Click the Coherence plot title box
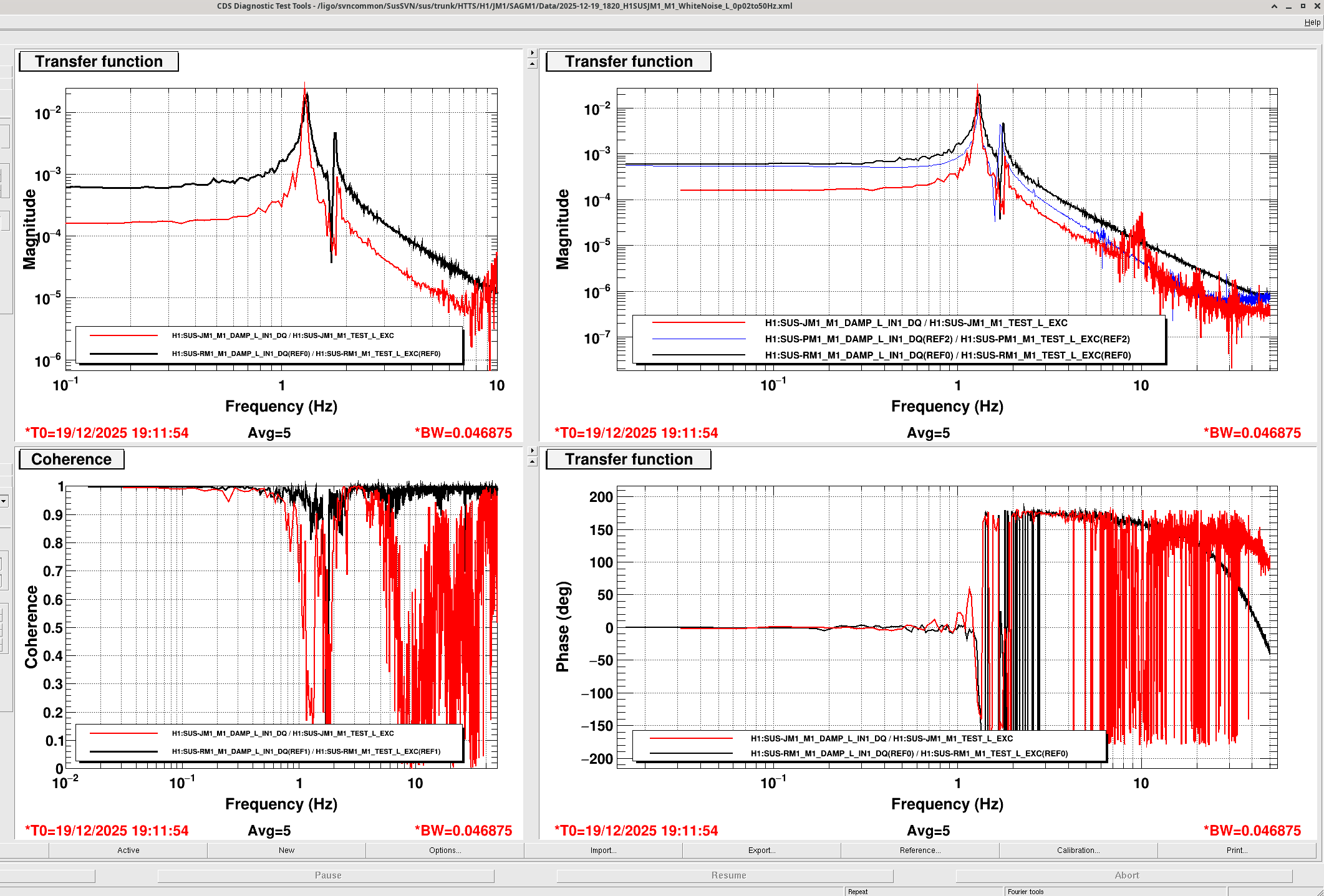This screenshot has width=1324, height=896. [x=72, y=460]
